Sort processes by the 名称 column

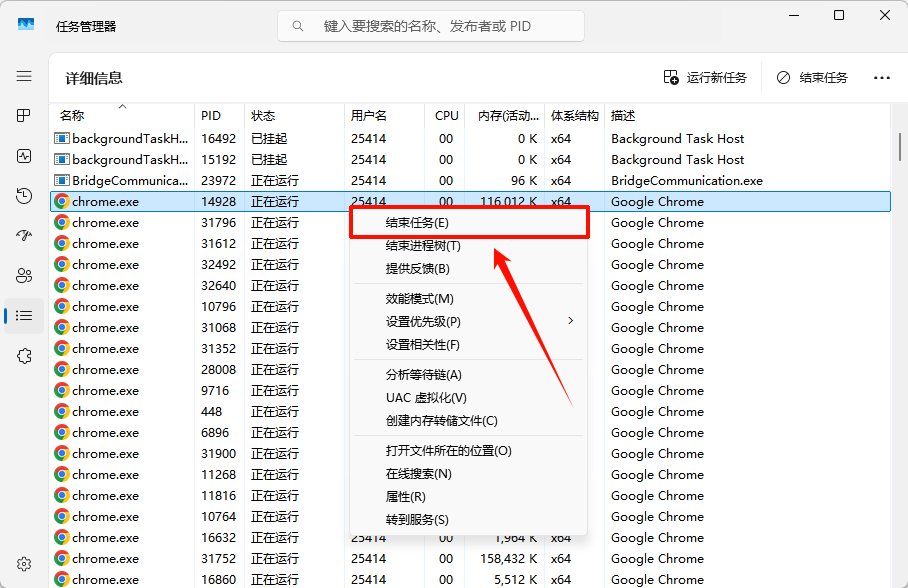72,115
